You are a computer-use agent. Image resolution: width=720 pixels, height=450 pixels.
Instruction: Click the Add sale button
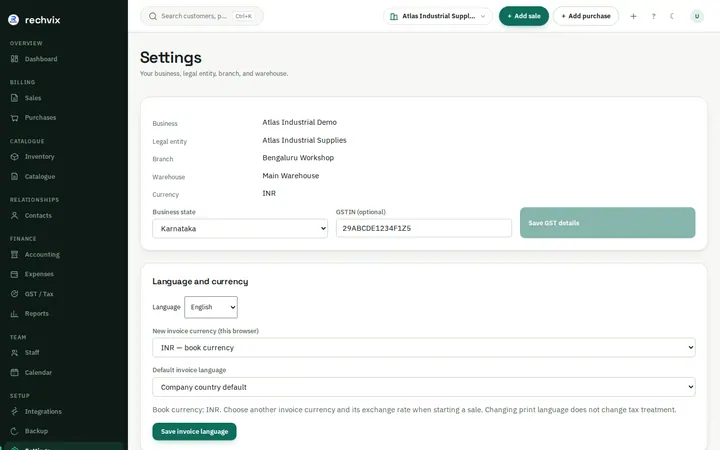coord(523,16)
